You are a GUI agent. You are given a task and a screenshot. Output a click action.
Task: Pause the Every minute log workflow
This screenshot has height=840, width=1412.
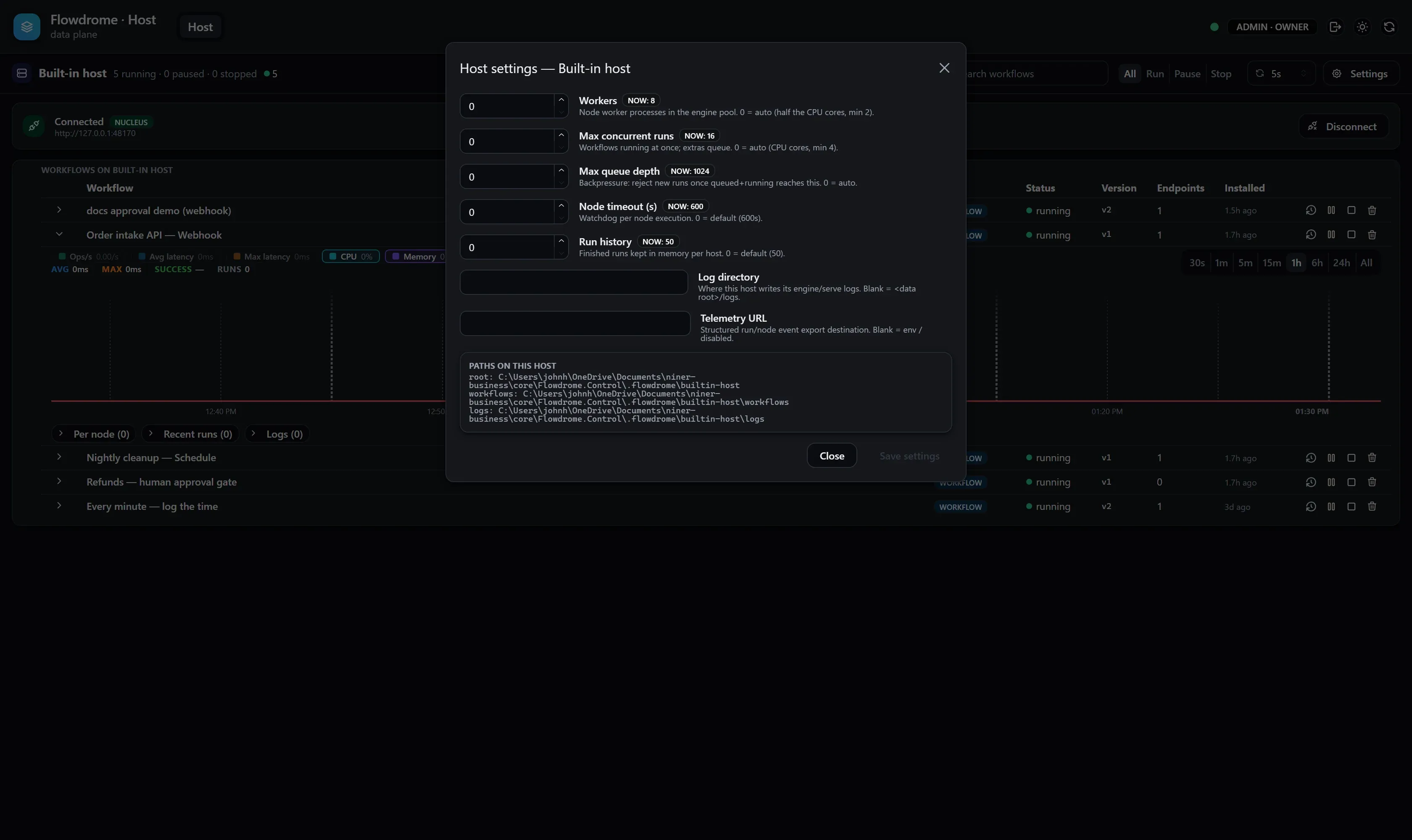pyautogui.click(x=1331, y=507)
